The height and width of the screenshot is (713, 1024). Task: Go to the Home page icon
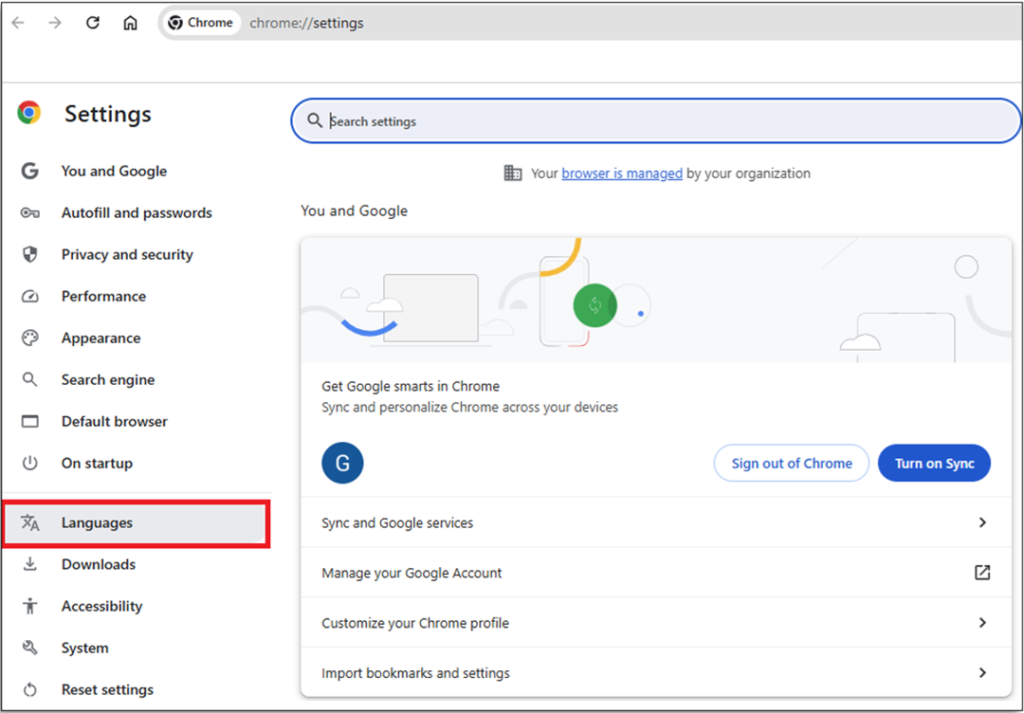130,23
